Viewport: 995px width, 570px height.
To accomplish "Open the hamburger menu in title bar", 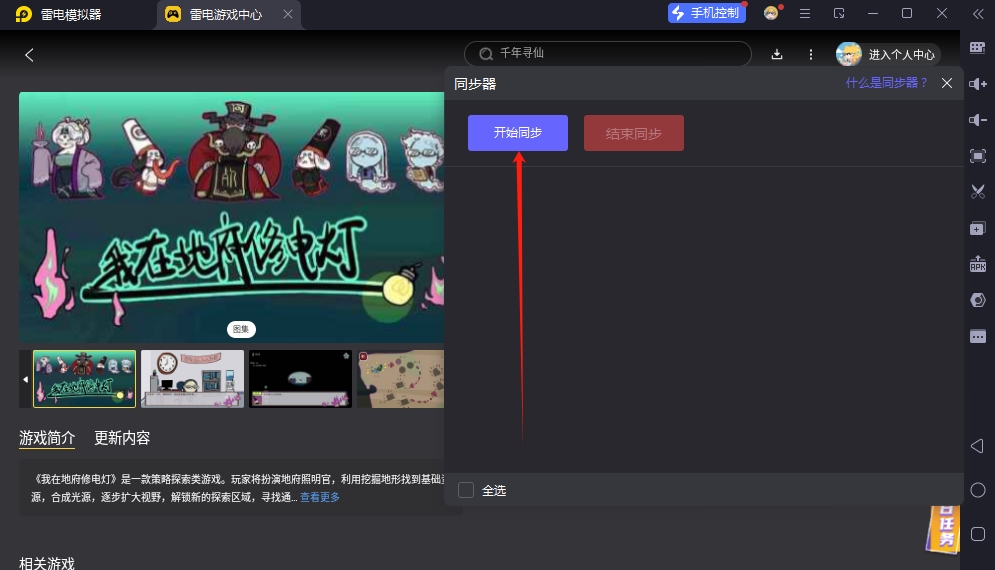I will (805, 13).
